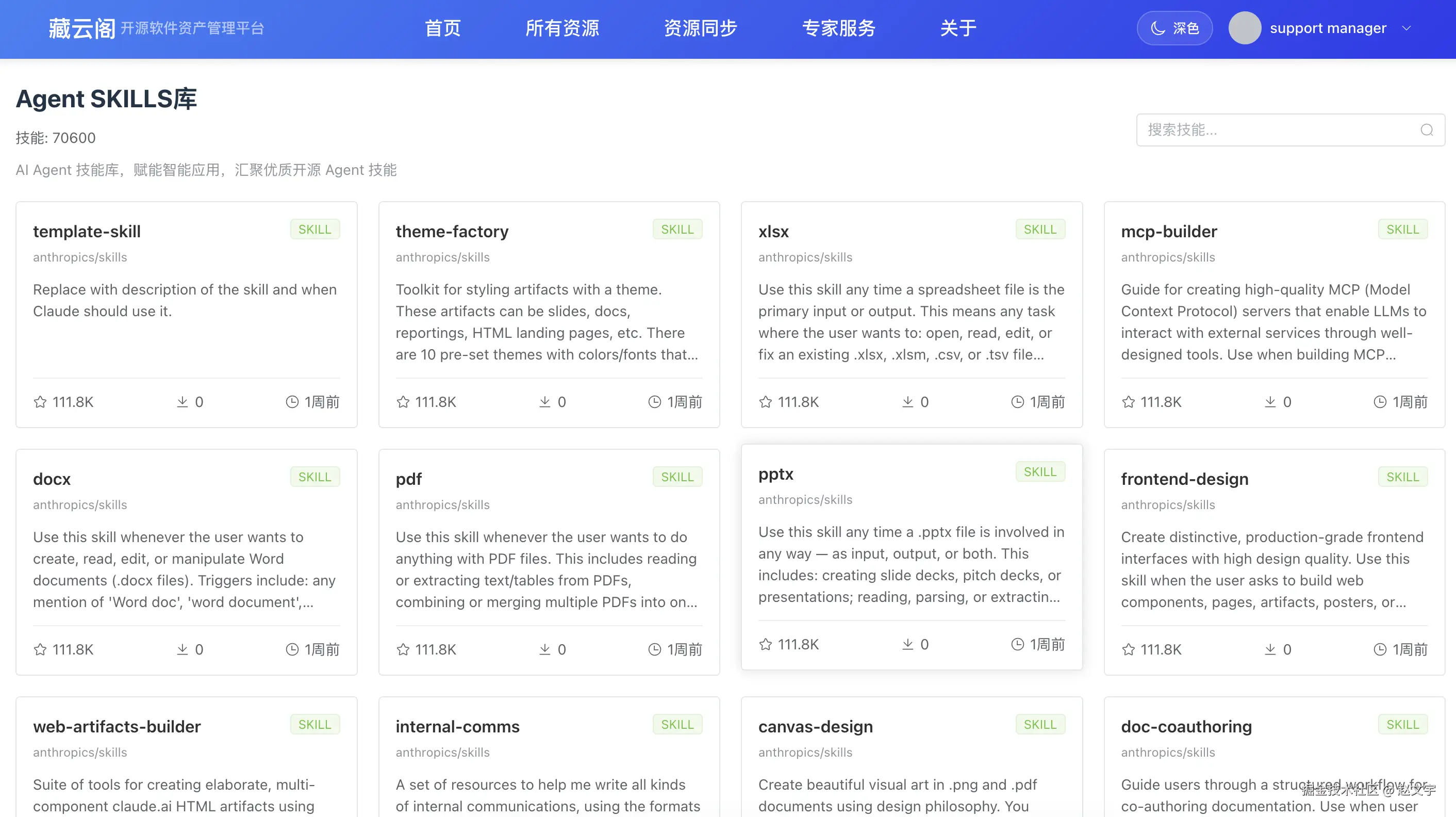Open the web-artifacts-builder skill title
Viewport: 1456px width, 817px height.
click(117, 727)
